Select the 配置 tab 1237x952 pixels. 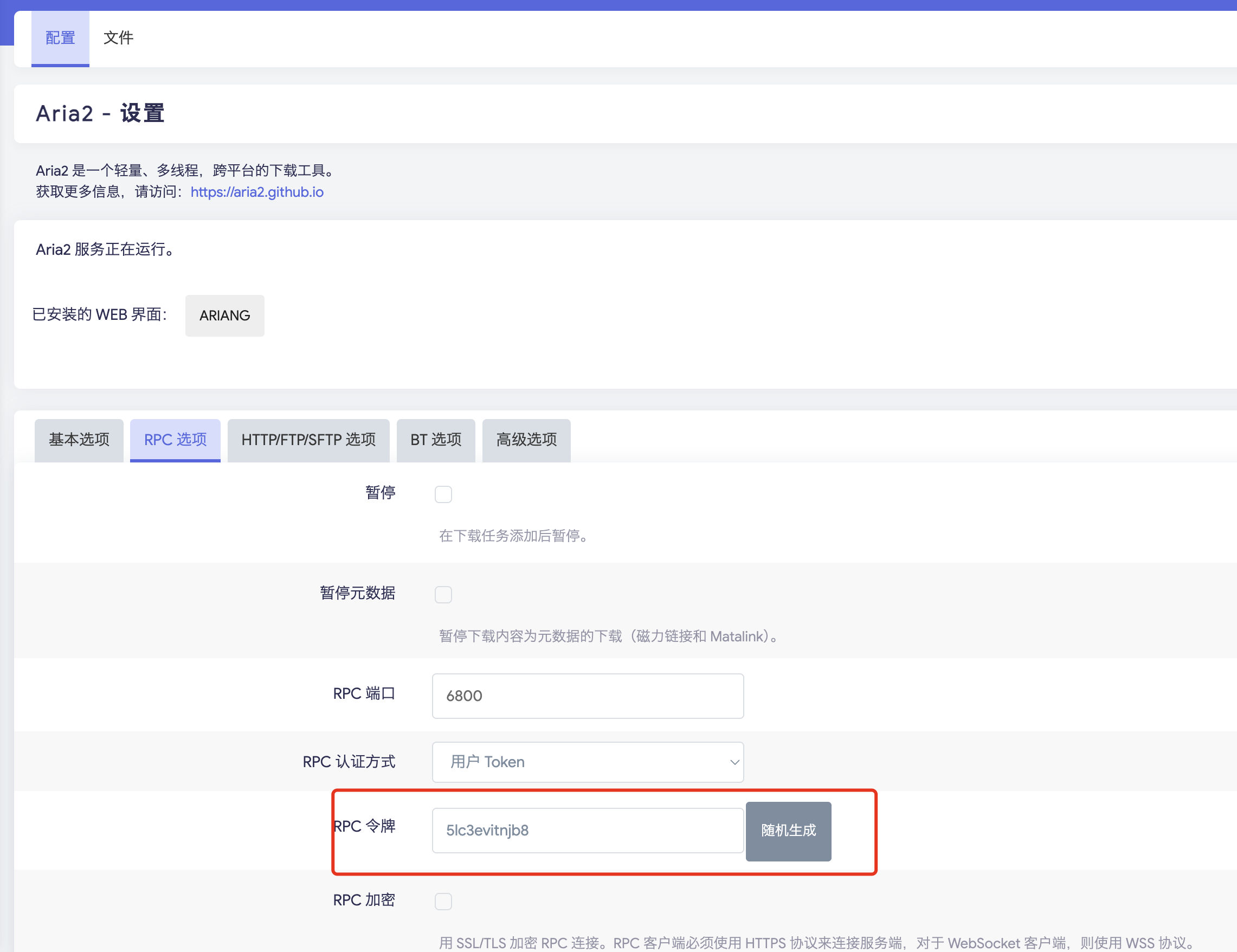60,37
